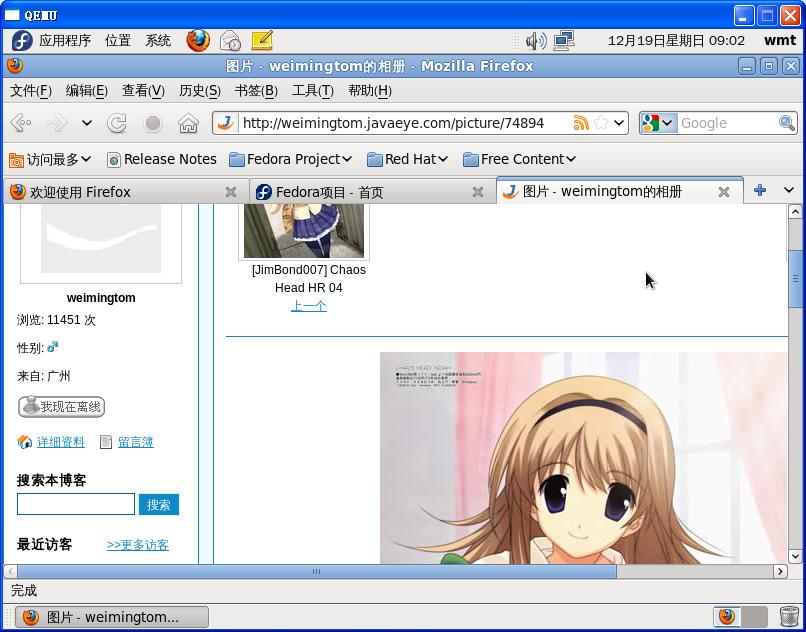Viewport: 806px width, 632px height.
Task: Reload the current page
Action: coord(117,123)
